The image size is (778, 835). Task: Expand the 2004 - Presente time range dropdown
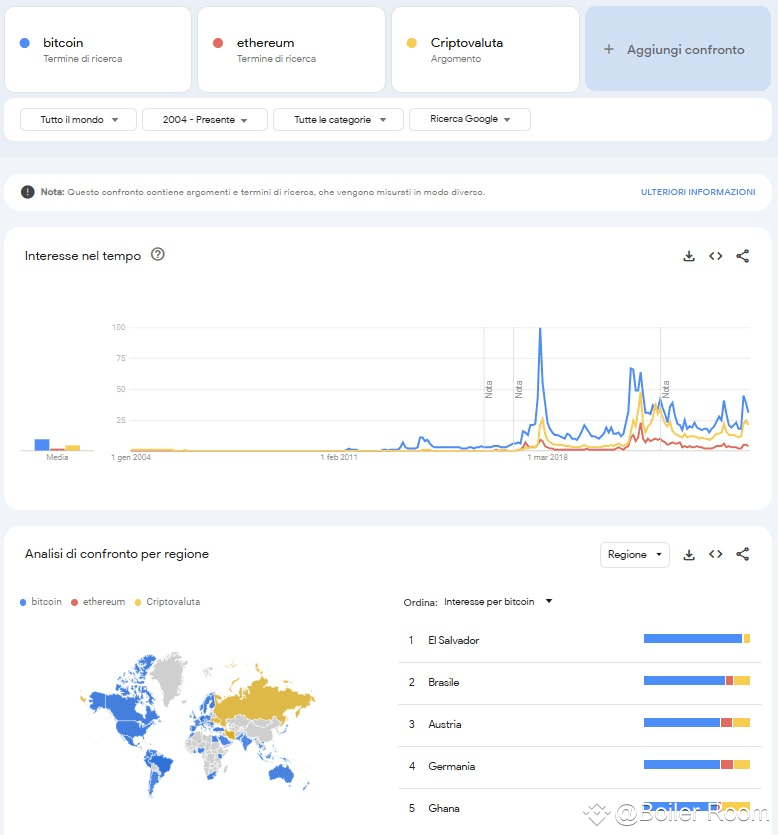(204, 119)
